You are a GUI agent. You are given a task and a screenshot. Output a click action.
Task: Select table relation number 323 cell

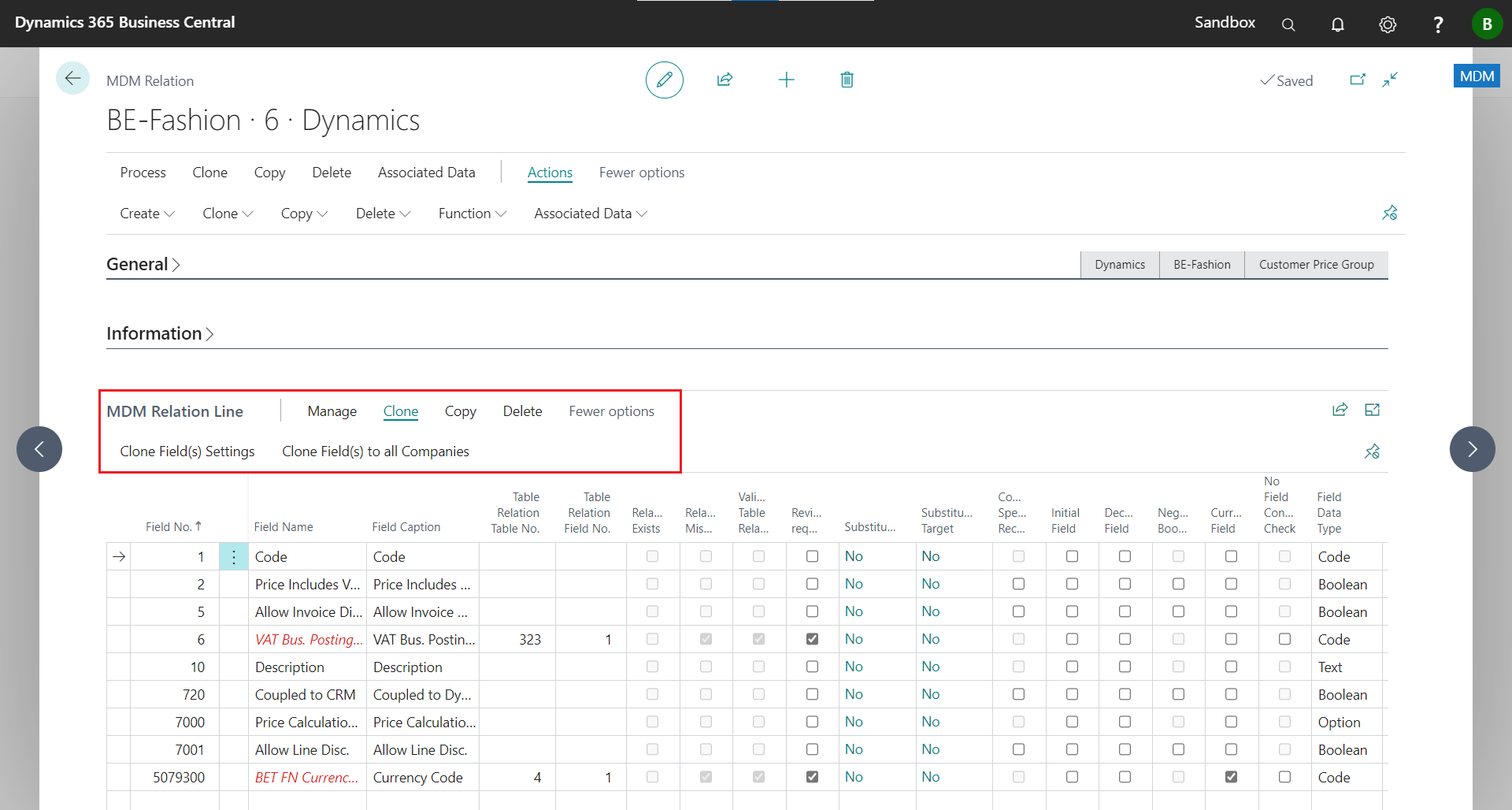[x=517, y=639]
